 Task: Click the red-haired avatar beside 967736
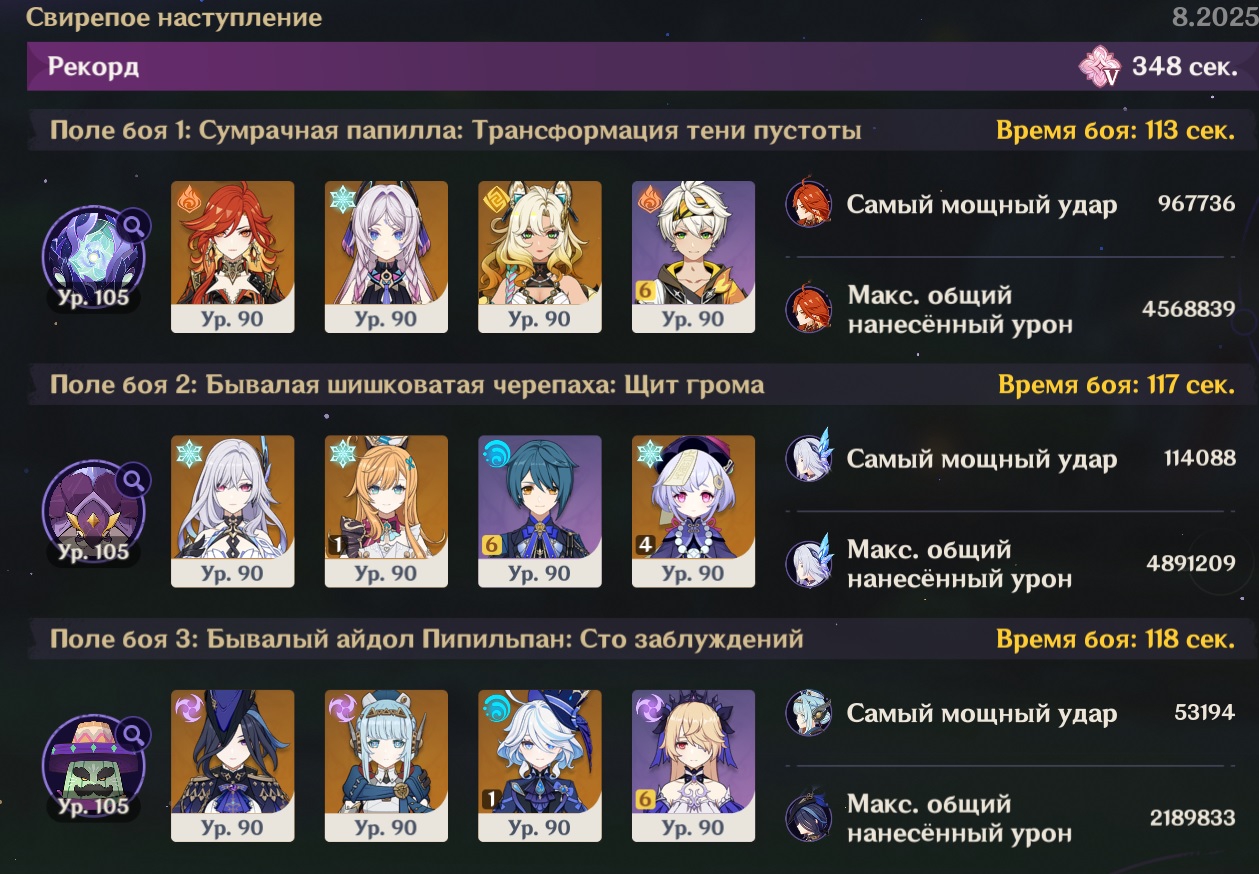click(808, 205)
